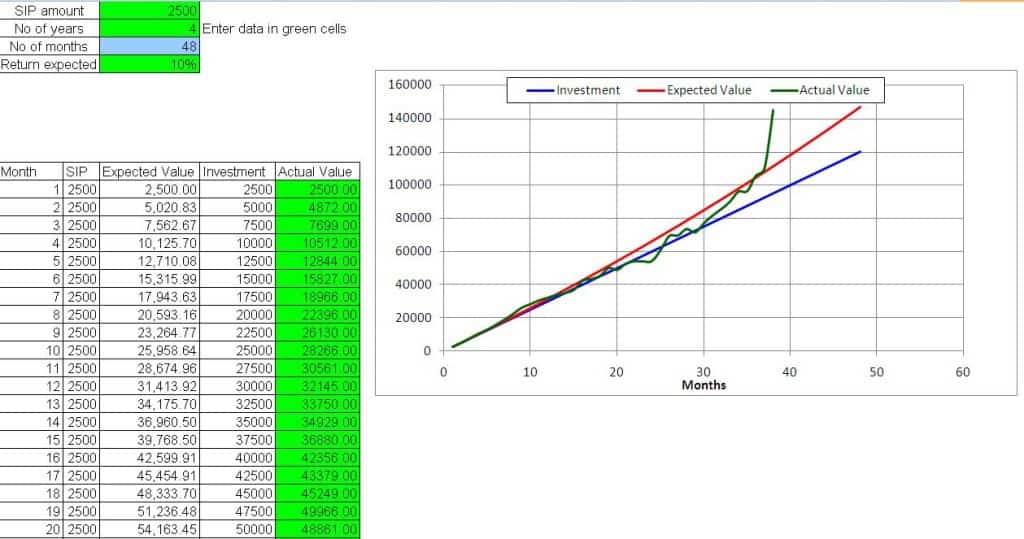Select the blue No of months cell showing 48
The image size is (1024, 539).
click(x=149, y=47)
